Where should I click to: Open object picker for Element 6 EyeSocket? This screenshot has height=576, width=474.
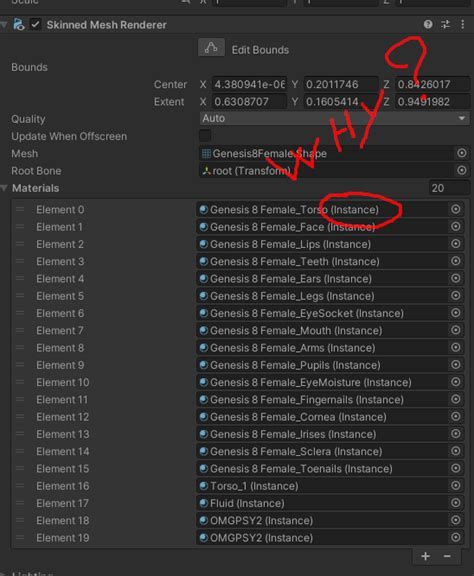point(456,313)
